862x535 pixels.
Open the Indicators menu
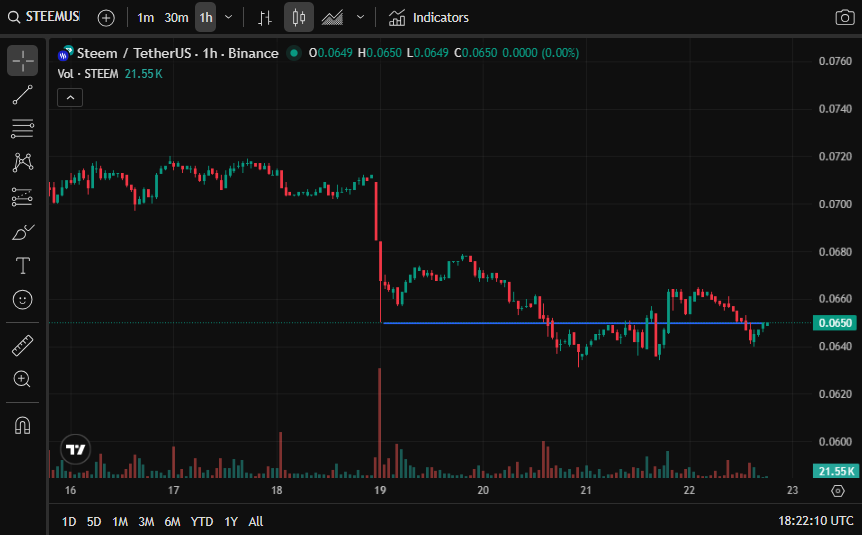click(429, 18)
